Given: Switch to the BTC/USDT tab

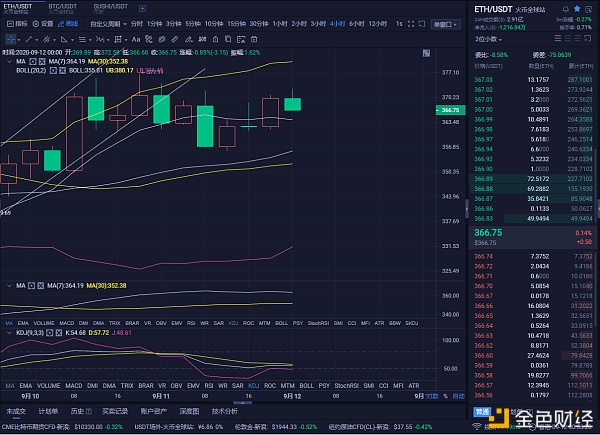Looking at the screenshot, I should pyautogui.click(x=63, y=8).
